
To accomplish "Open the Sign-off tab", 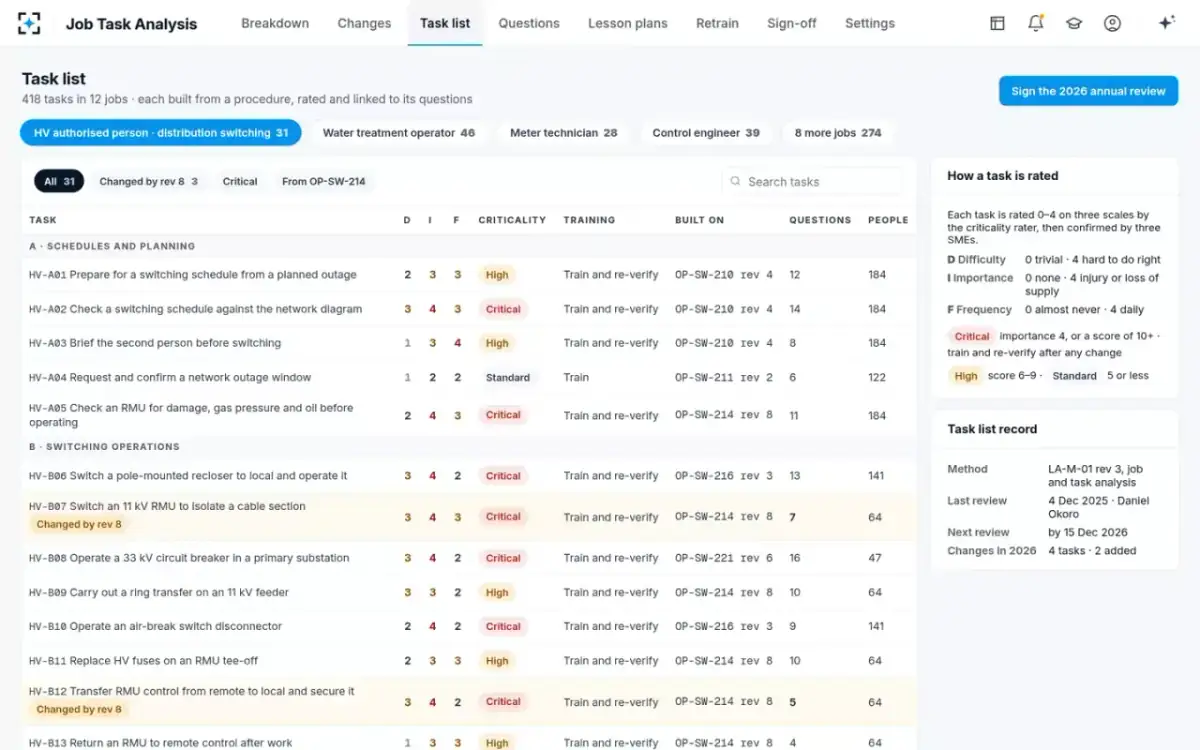I will [792, 23].
